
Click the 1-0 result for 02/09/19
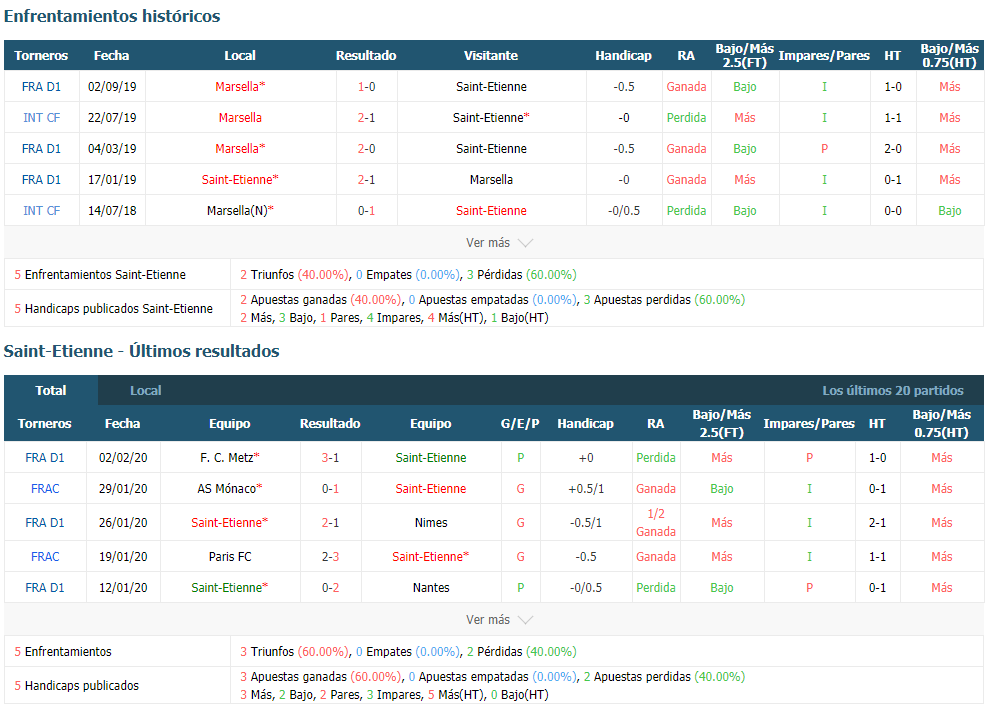[x=366, y=87]
